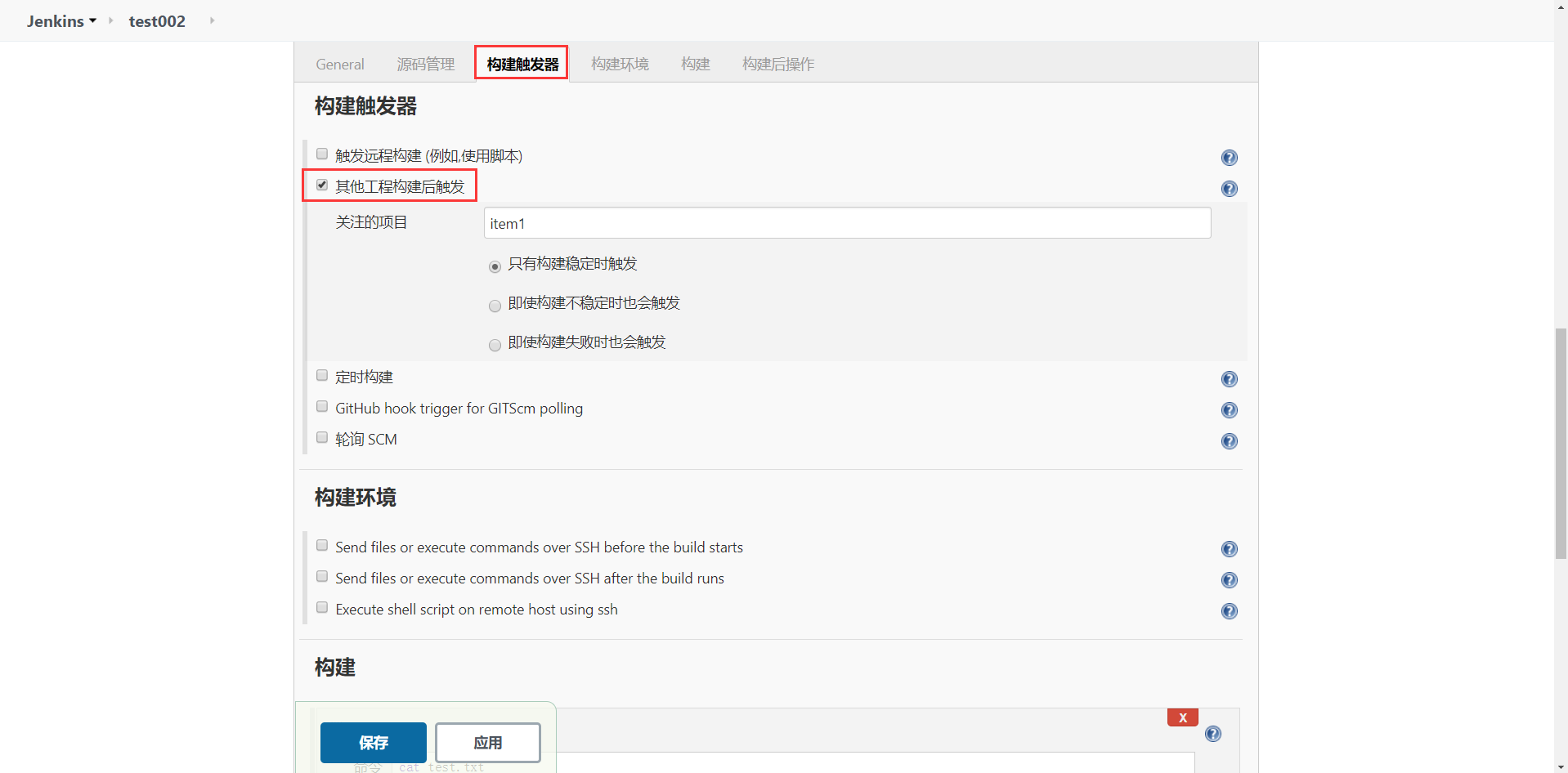Enable 定时构建 checkbox
The height and width of the screenshot is (773, 1568).
(x=322, y=375)
